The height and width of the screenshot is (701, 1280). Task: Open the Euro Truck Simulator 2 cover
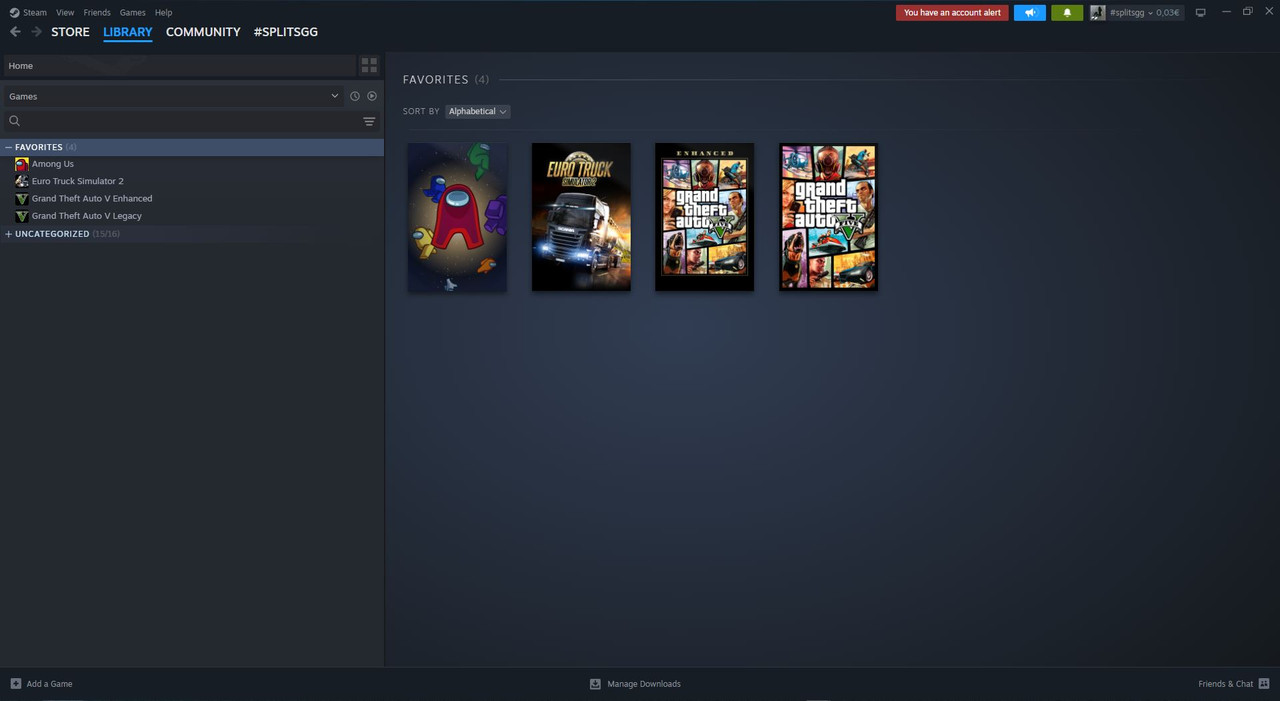[x=581, y=217]
